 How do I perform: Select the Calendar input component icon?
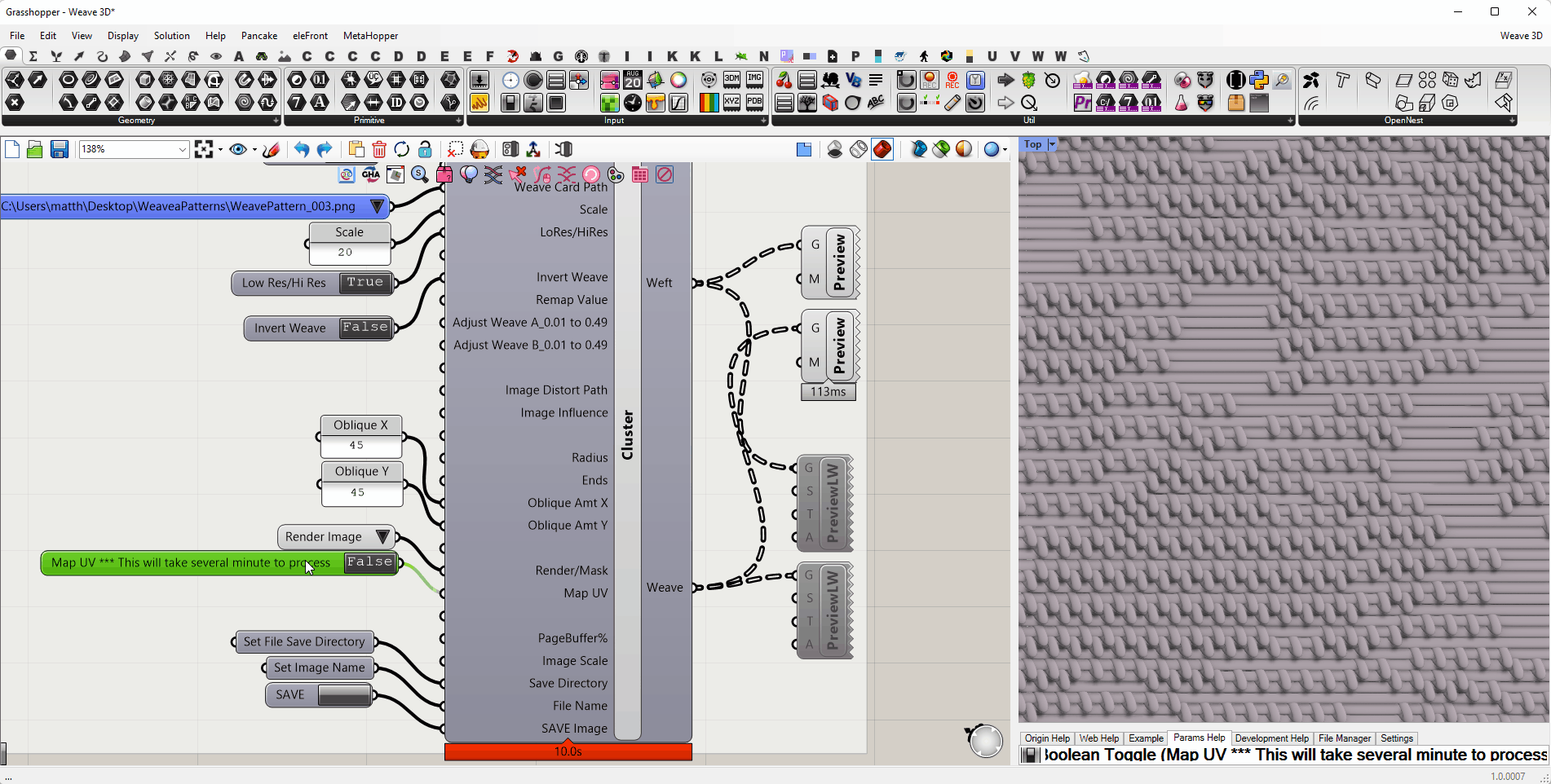pyautogui.click(x=633, y=80)
